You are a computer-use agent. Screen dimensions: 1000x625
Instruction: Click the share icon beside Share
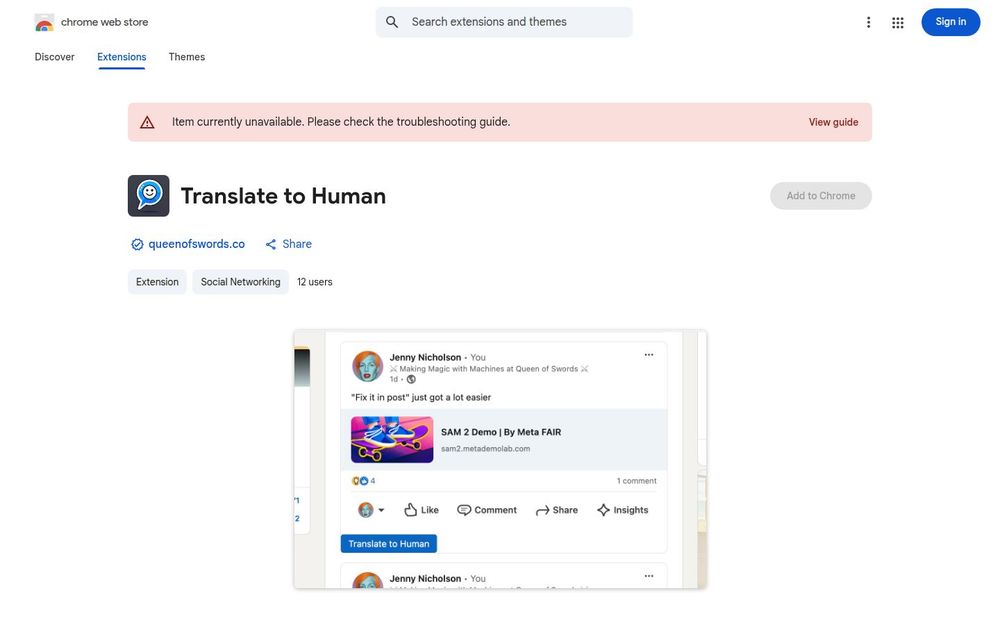[x=271, y=244]
